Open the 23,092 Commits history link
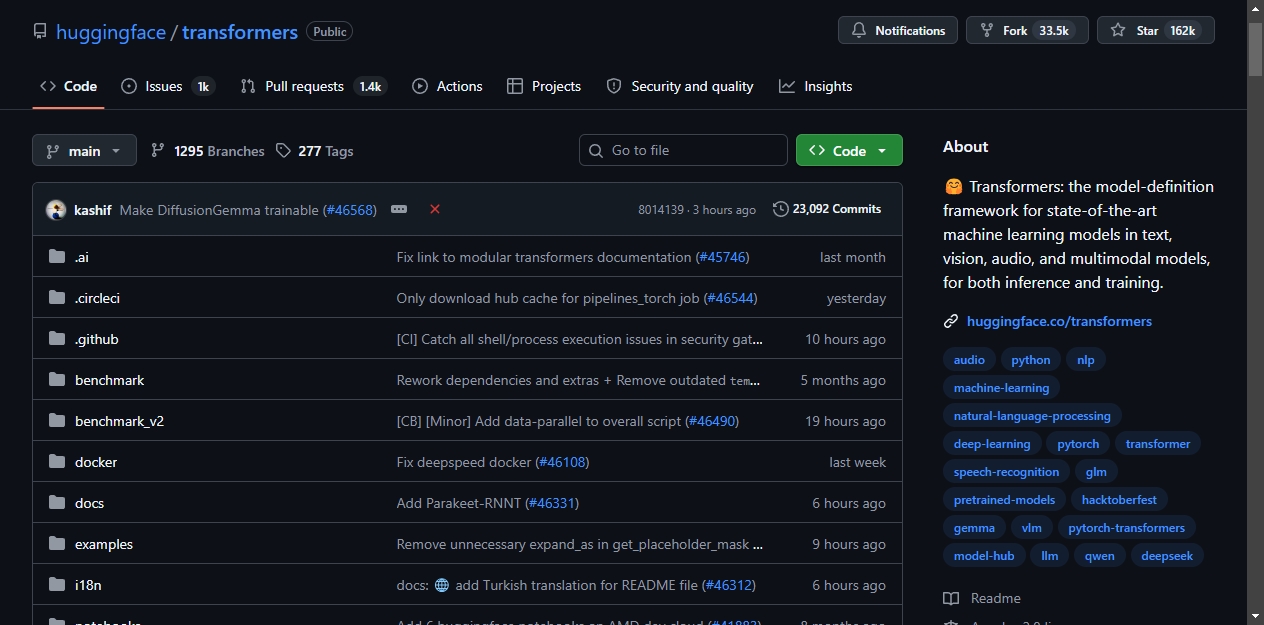Screen dimensions: 1264x625 [827, 209]
